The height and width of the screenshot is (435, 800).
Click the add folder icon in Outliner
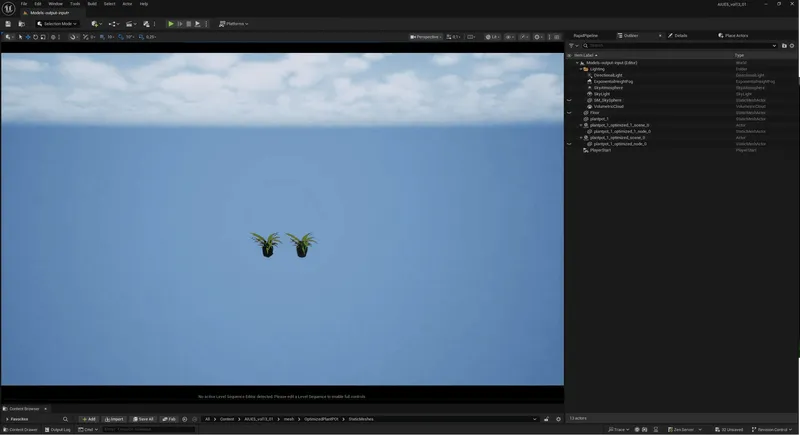[x=784, y=45]
